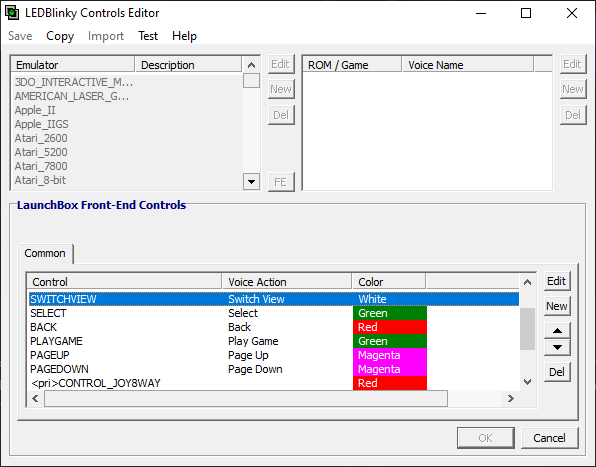The width and height of the screenshot is (596, 467).
Task: Select the Magenta color of PAGEUP
Action: click(x=390, y=355)
